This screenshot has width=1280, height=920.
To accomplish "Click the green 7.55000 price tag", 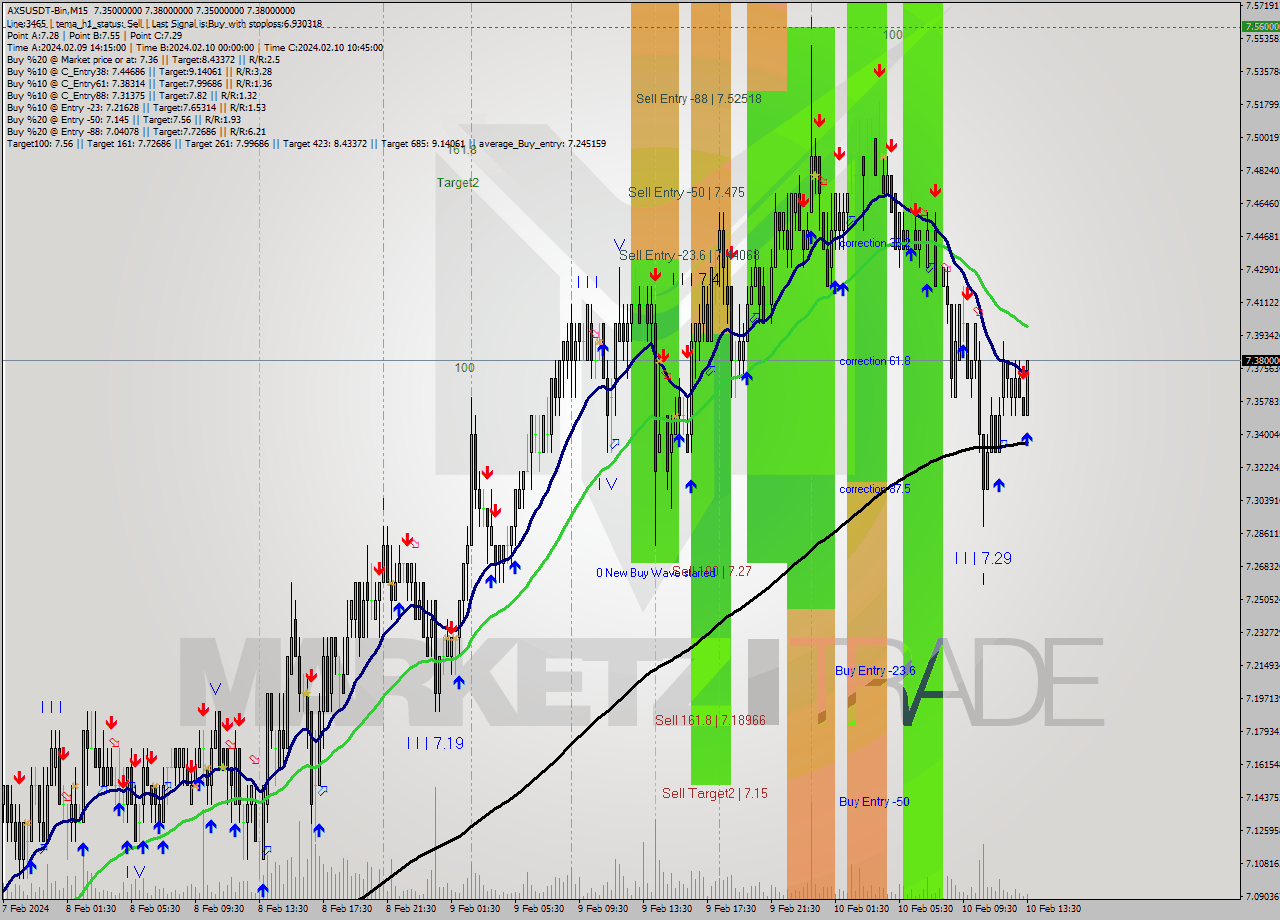I will pyautogui.click(x=1260, y=27).
